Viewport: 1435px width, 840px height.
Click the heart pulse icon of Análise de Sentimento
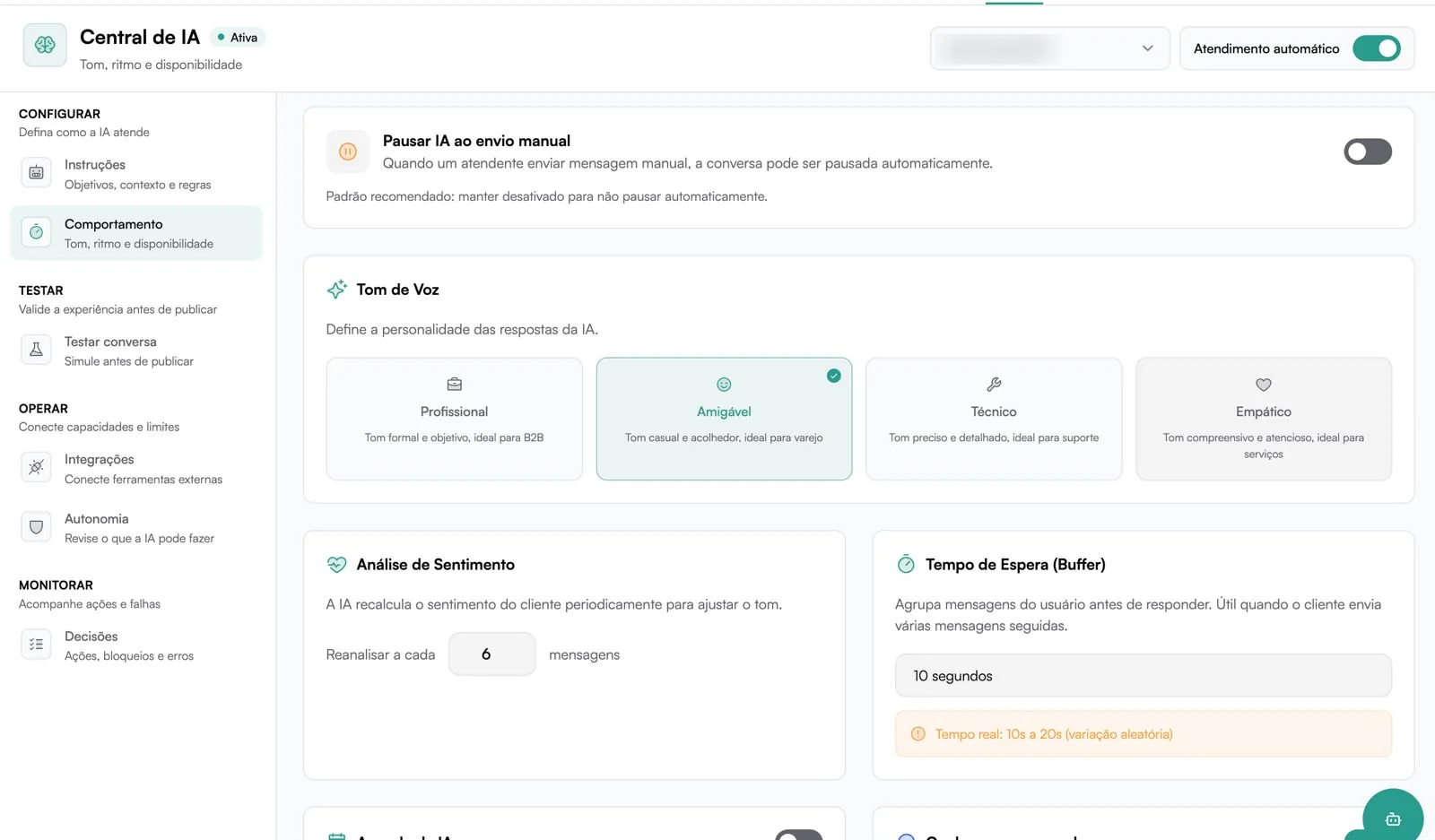(x=337, y=565)
